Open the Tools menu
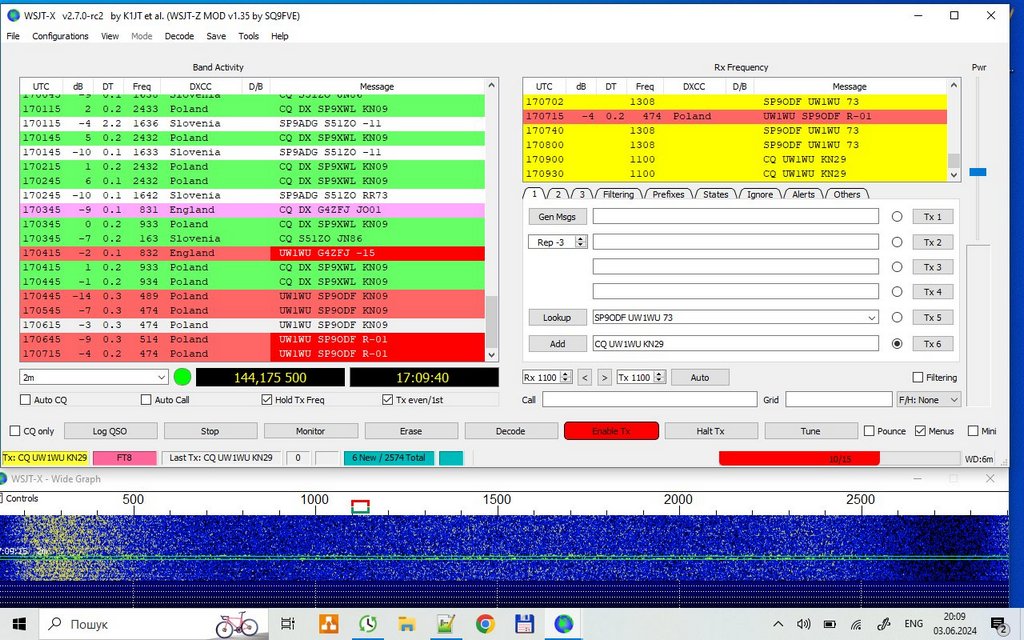 248,36
